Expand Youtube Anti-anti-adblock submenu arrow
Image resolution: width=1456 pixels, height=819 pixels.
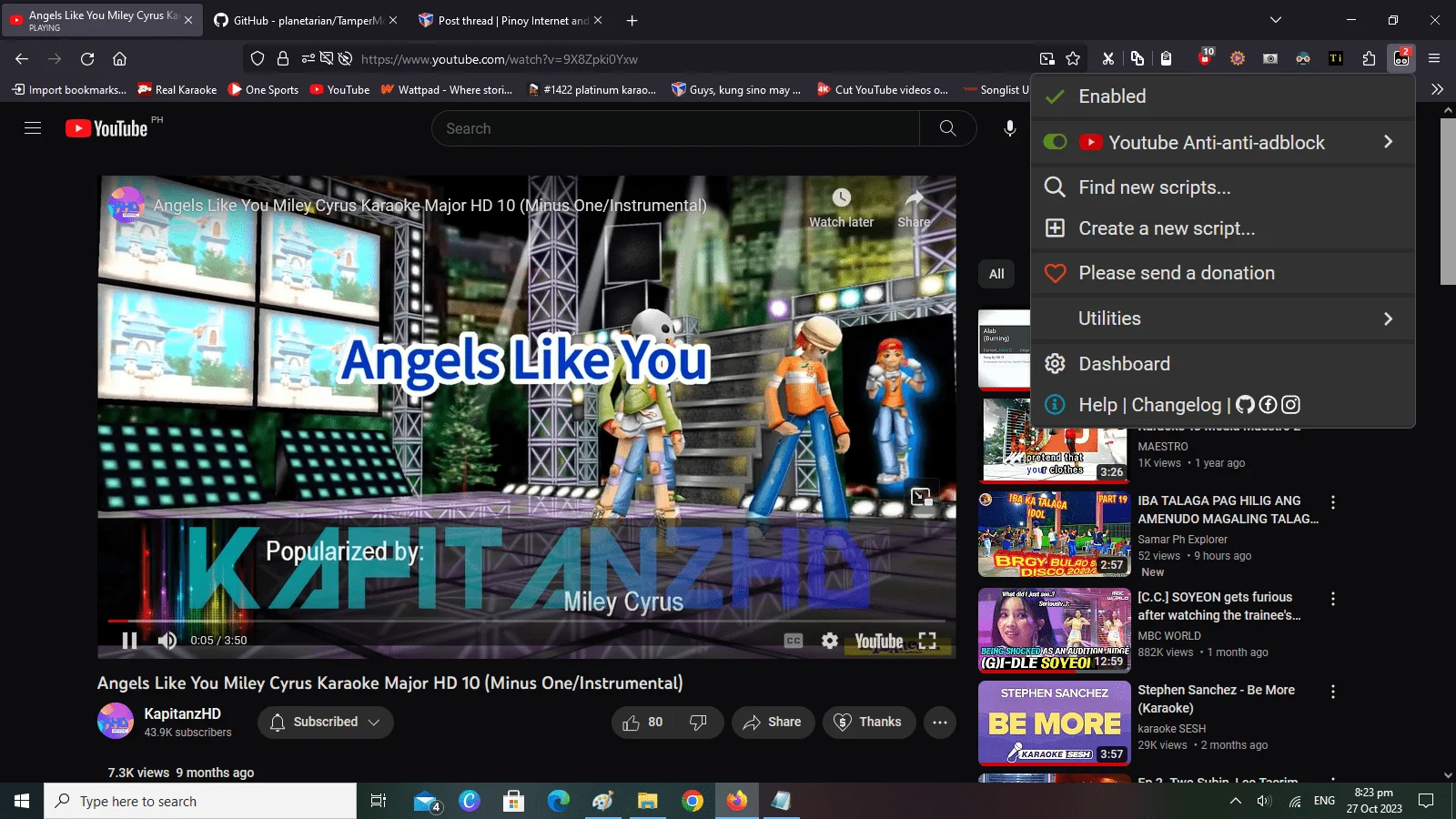(1388, 142)
